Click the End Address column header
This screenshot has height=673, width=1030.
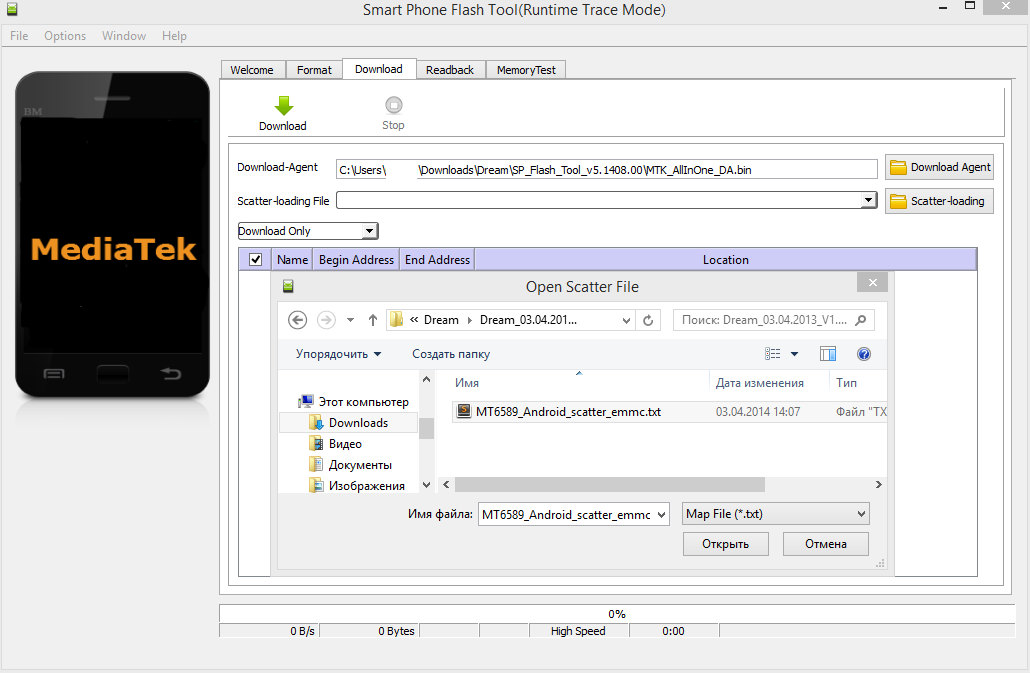(437, 259)
